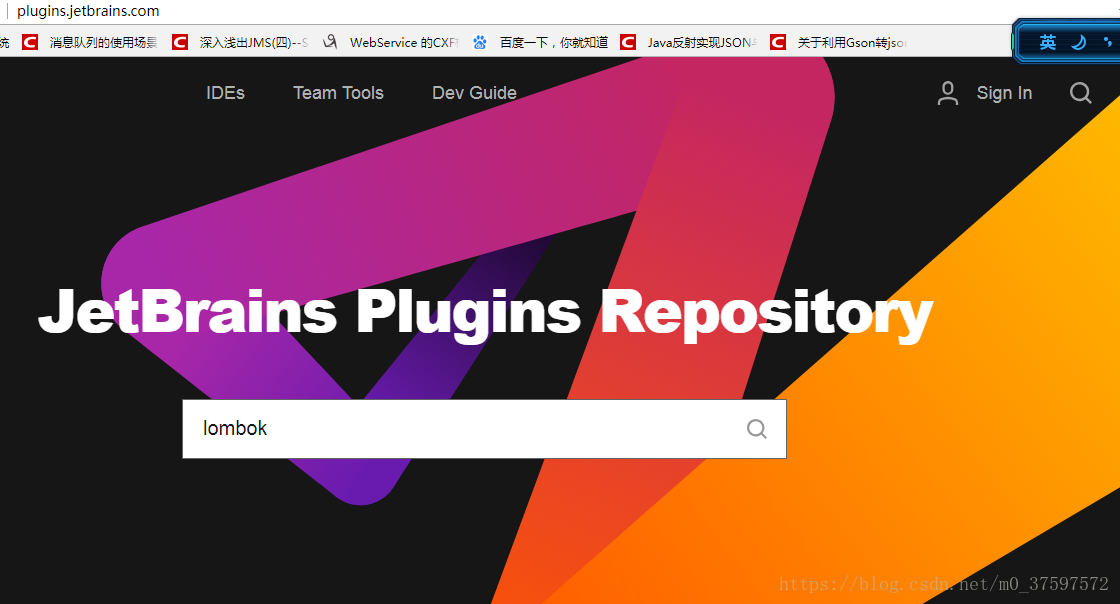Open the 深入浅出JMS(四) bookmark
The image size is (1120, 604).
[x=254, y=42]
